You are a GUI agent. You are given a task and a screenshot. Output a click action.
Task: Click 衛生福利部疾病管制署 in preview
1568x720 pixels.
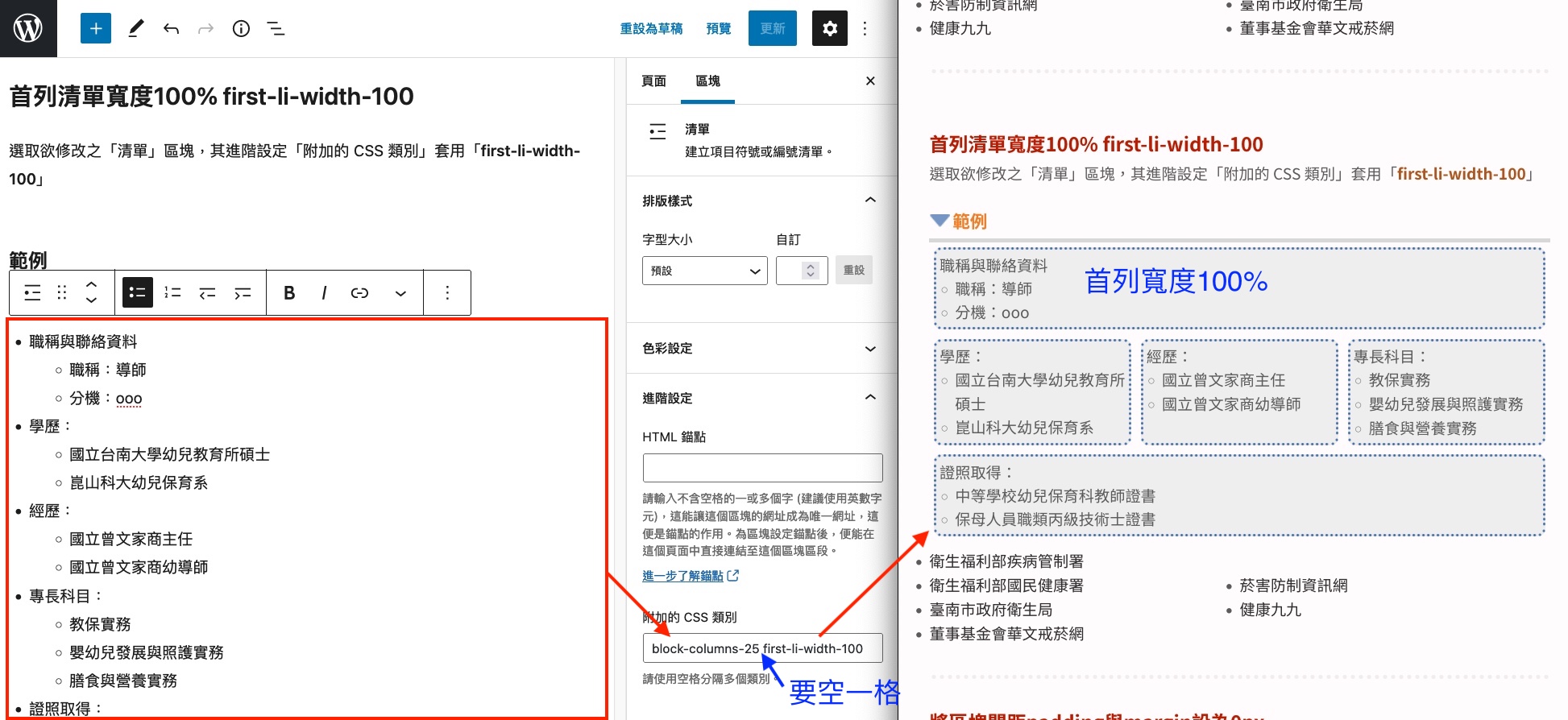click(1006, 561)
